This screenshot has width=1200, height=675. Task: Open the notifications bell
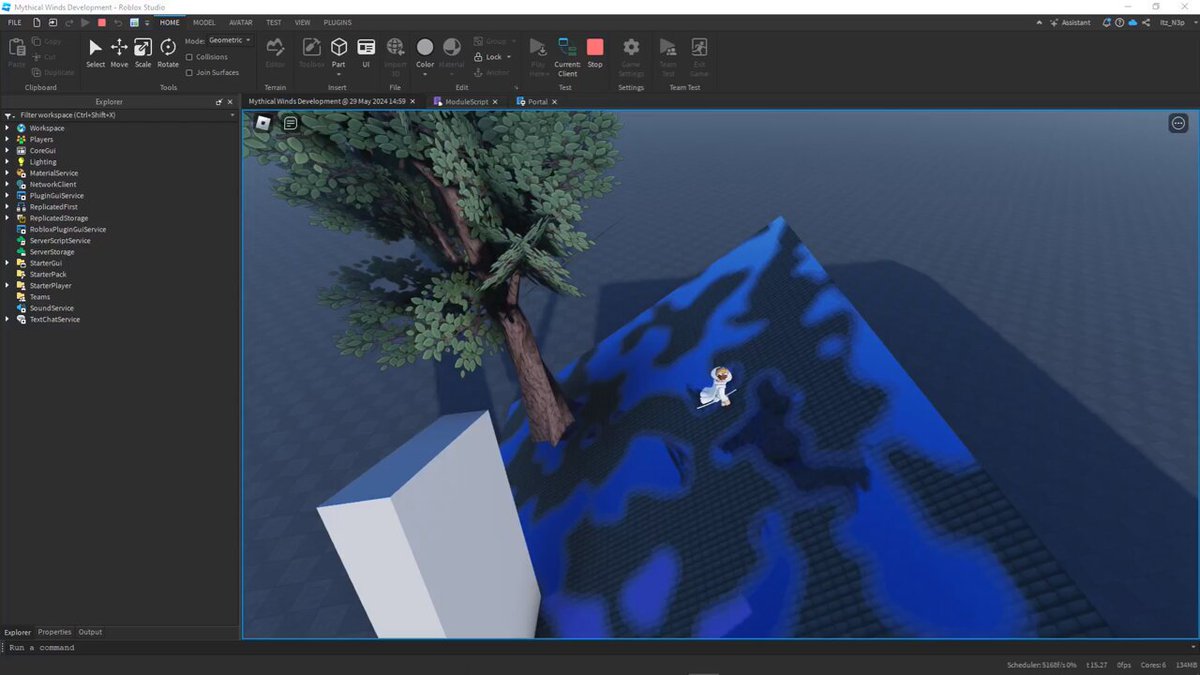pos(1107,22)
